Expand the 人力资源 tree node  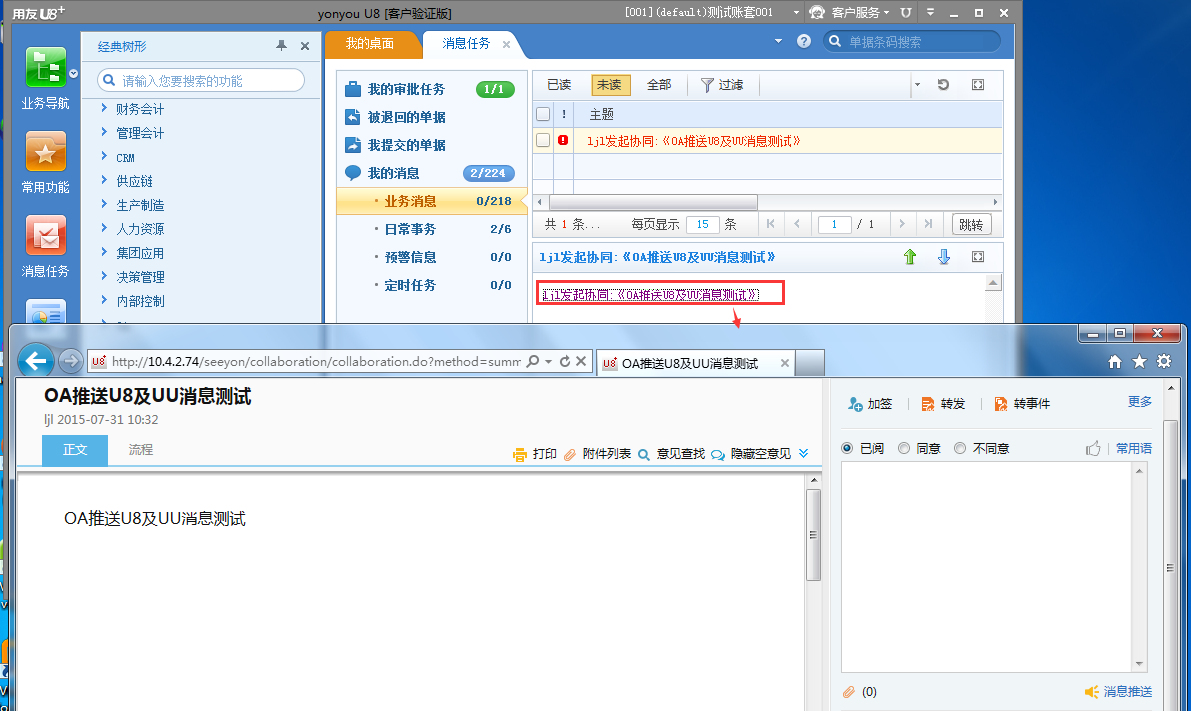coord(104,228)
